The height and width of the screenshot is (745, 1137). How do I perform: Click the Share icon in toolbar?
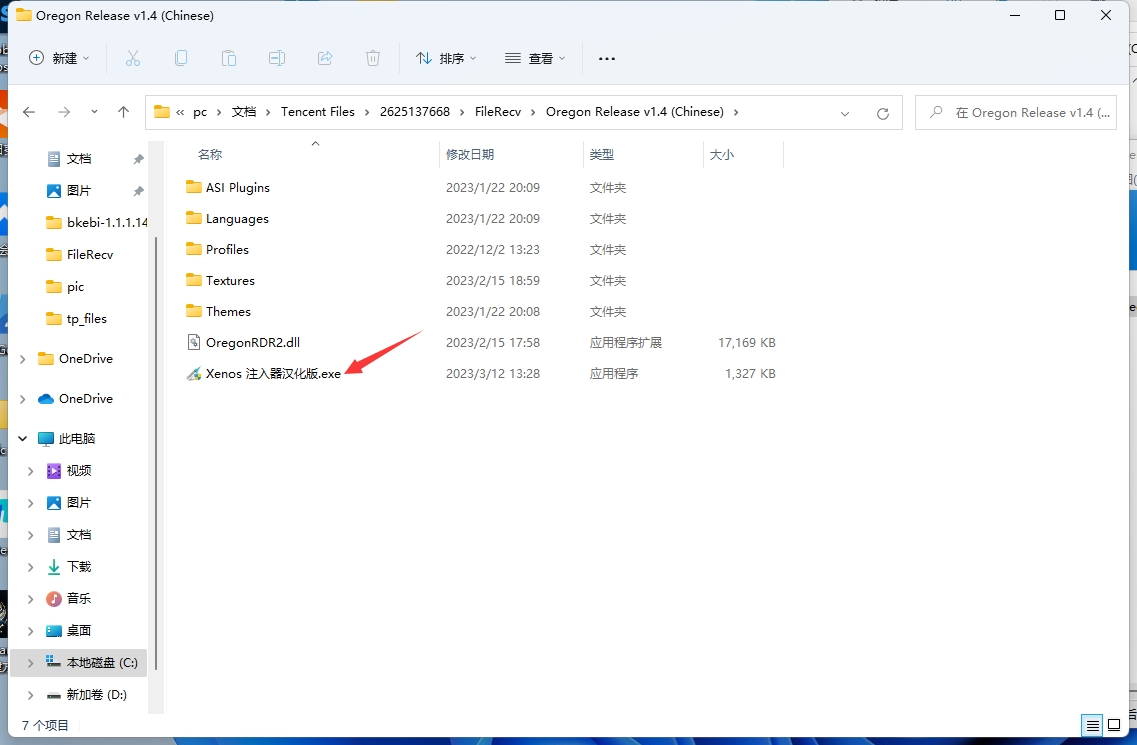[x=325, y=59]
